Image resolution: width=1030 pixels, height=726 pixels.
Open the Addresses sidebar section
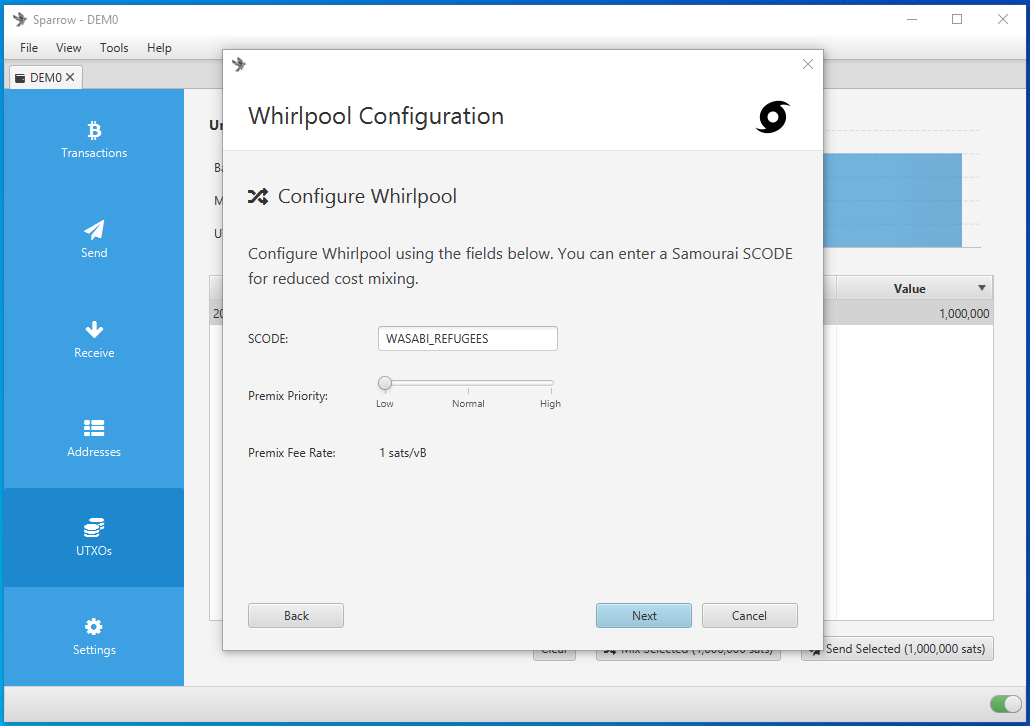pos(94,438)
